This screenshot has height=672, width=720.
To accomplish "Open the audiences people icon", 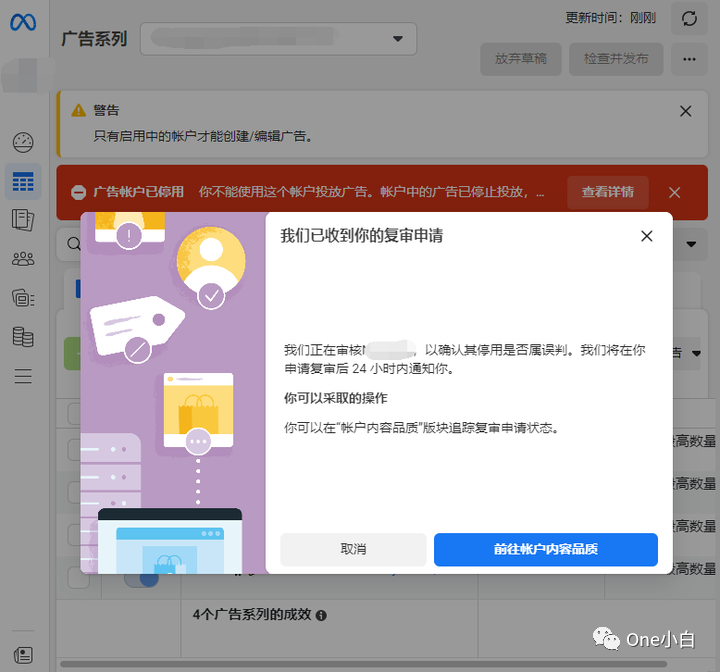I will click(x=23, y=259).
